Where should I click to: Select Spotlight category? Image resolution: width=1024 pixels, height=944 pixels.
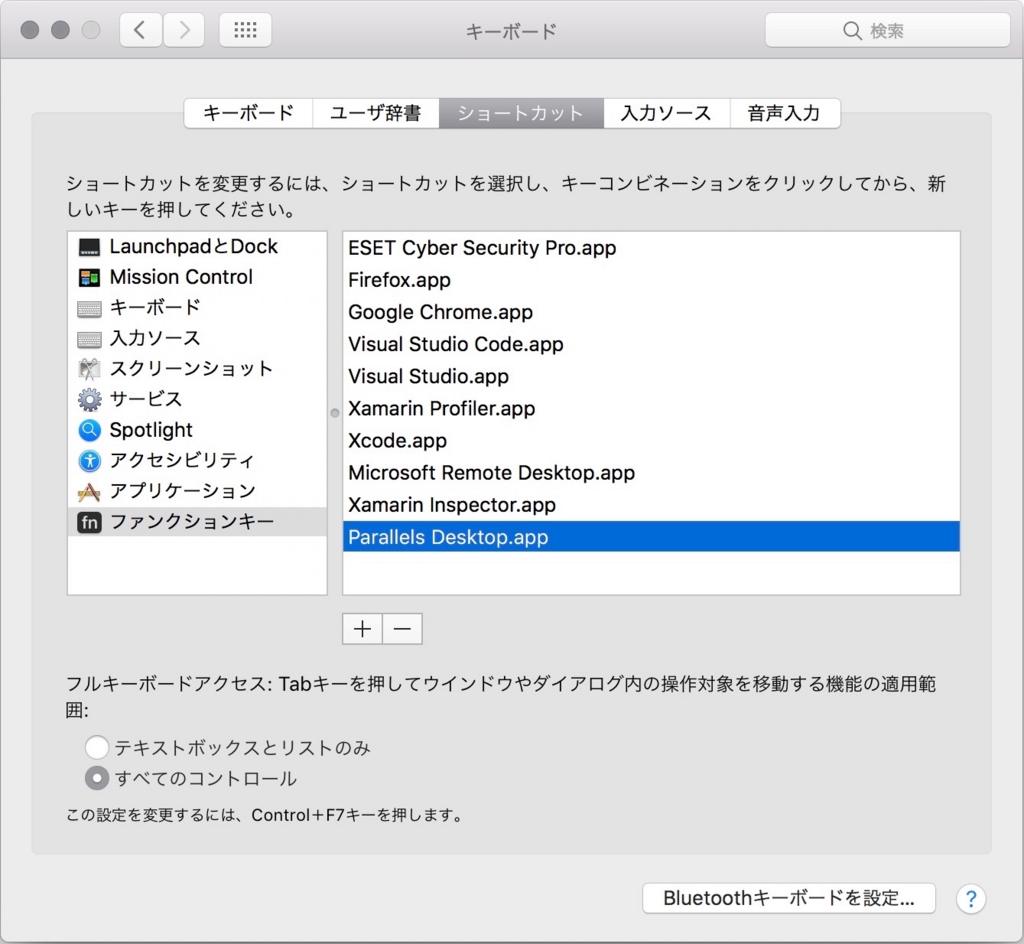pyautogui.click(x=197, y=430)
